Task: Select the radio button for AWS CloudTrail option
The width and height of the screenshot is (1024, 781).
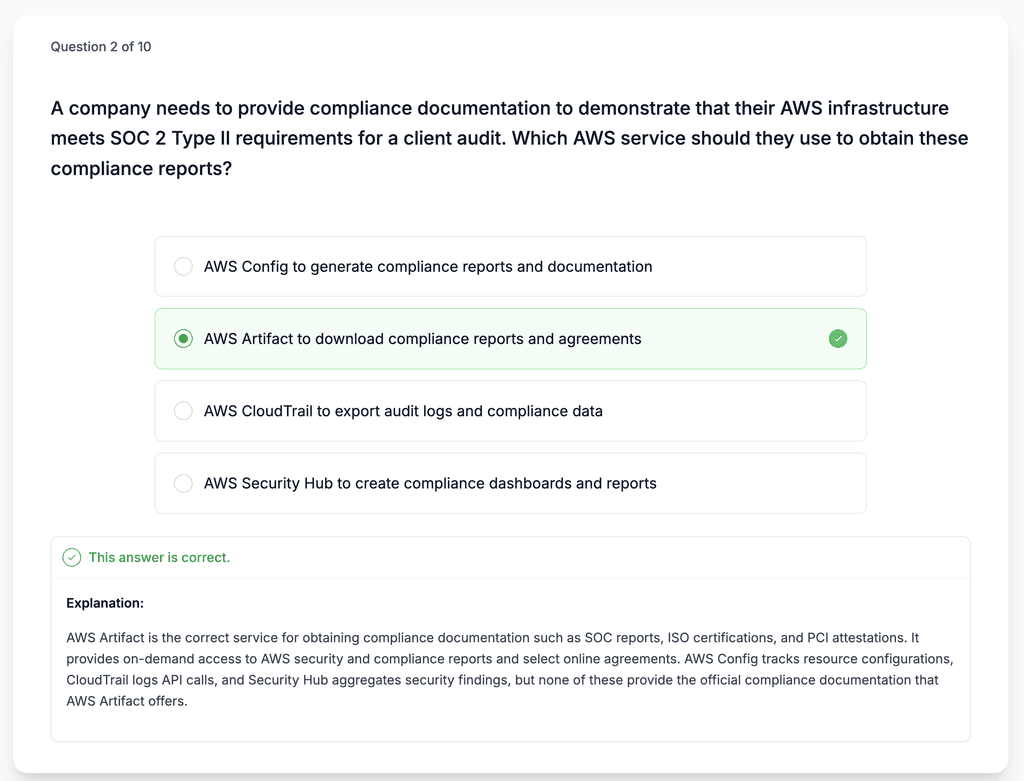Action: click(183, 410)
